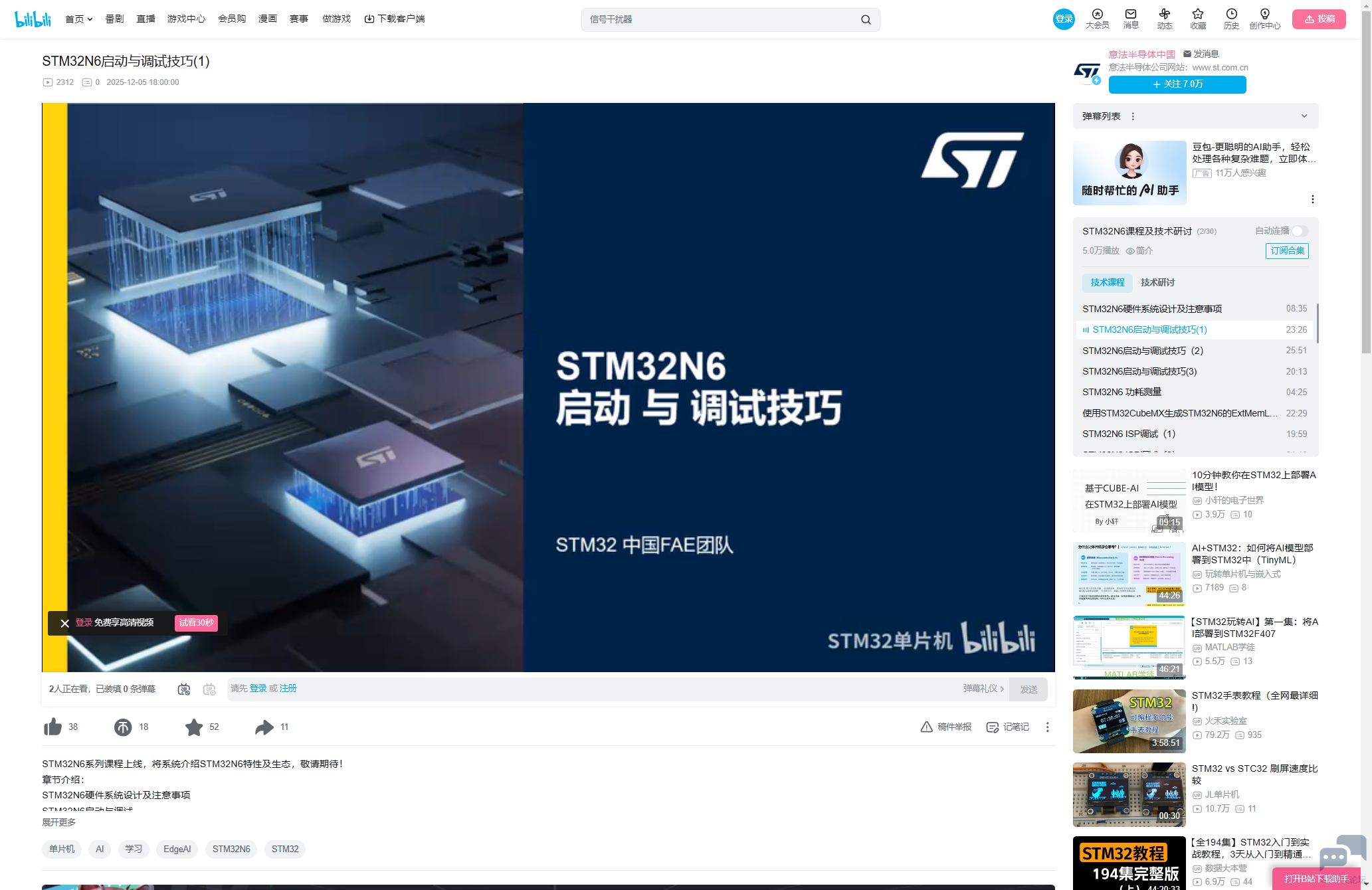This screenshot has height=890, width=1372.
Task: Click the coin donation icon
Action: [x=123, y=727]
